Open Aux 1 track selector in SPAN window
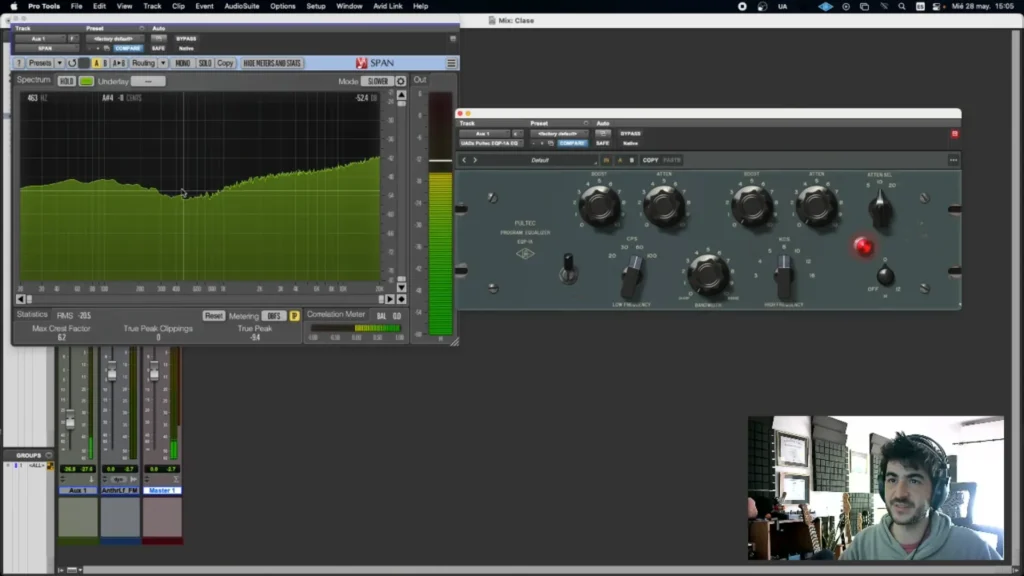 pyautogui.click(x=39, y=39)
